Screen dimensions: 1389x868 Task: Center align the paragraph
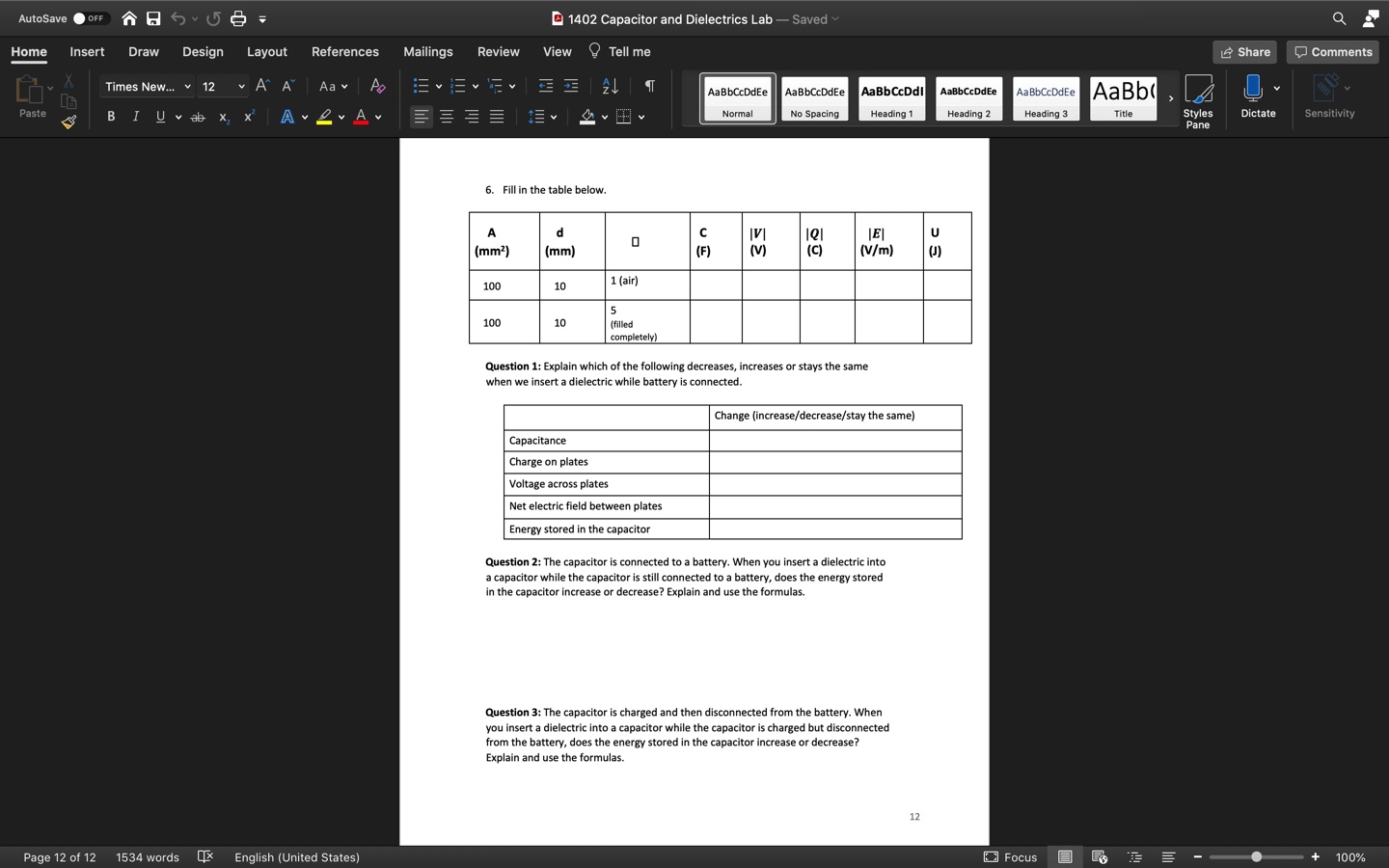click(x=447, y=117)
